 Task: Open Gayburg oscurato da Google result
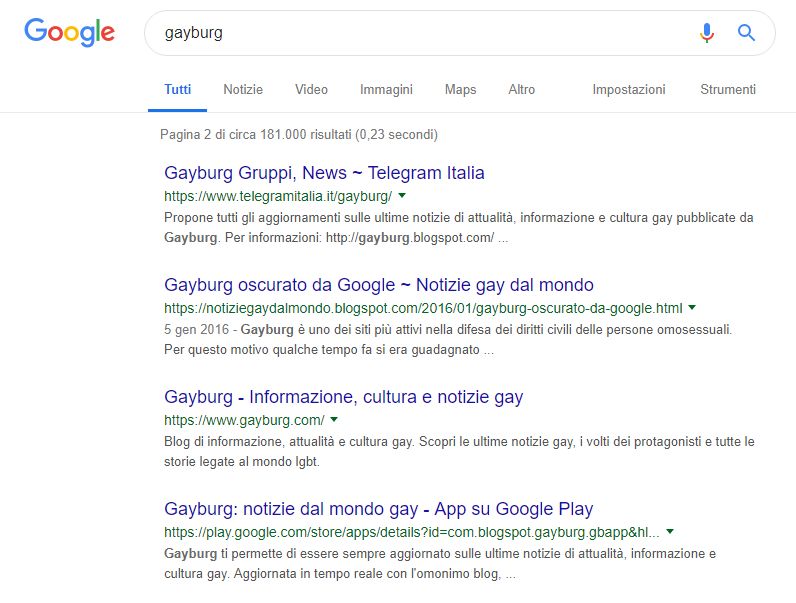click(379, 285)
